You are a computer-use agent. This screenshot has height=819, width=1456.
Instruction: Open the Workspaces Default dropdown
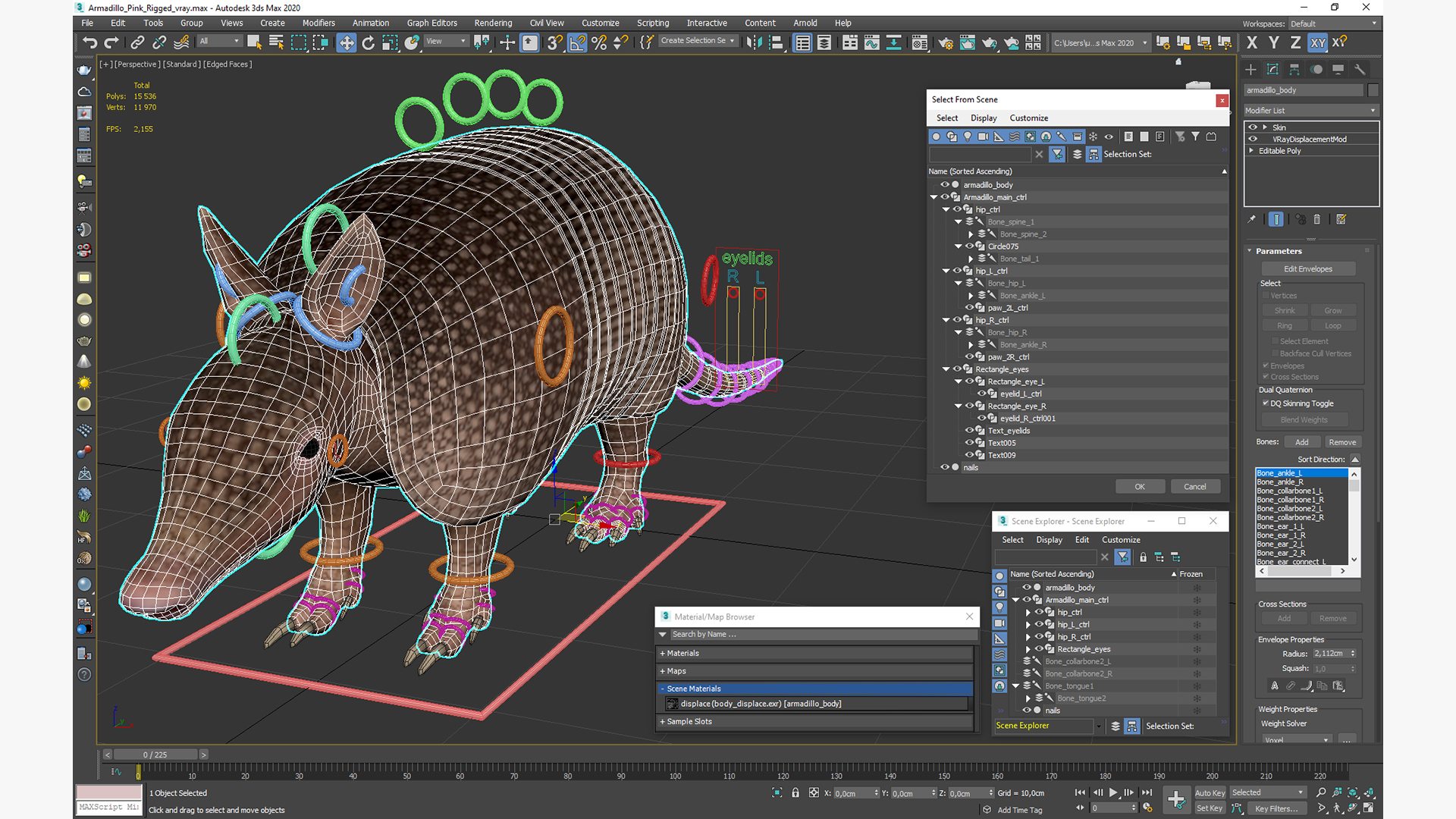pos(1333,24)
